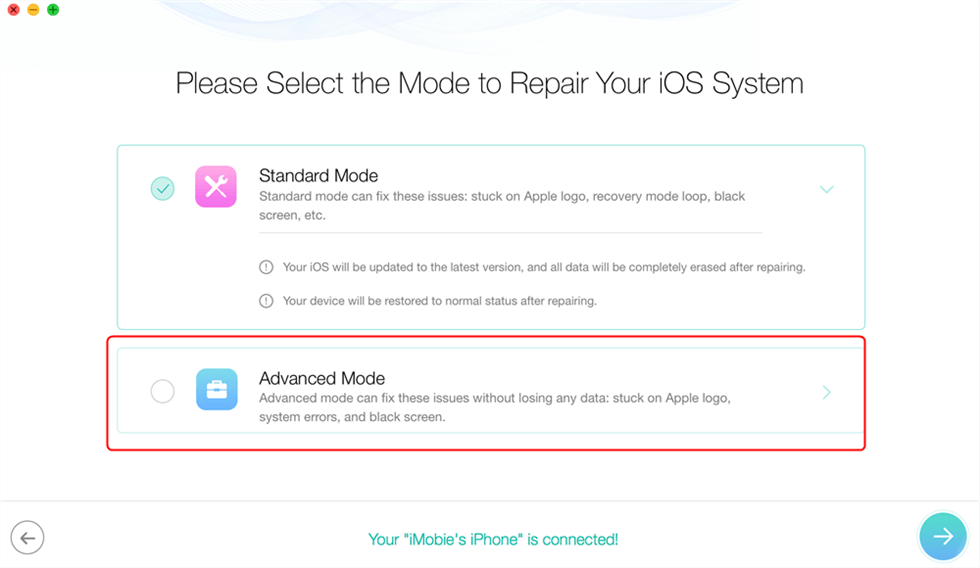Screen dimensions: 980x568
Task: Select the Advanced Mode radio button
Action: click(162, 391)
